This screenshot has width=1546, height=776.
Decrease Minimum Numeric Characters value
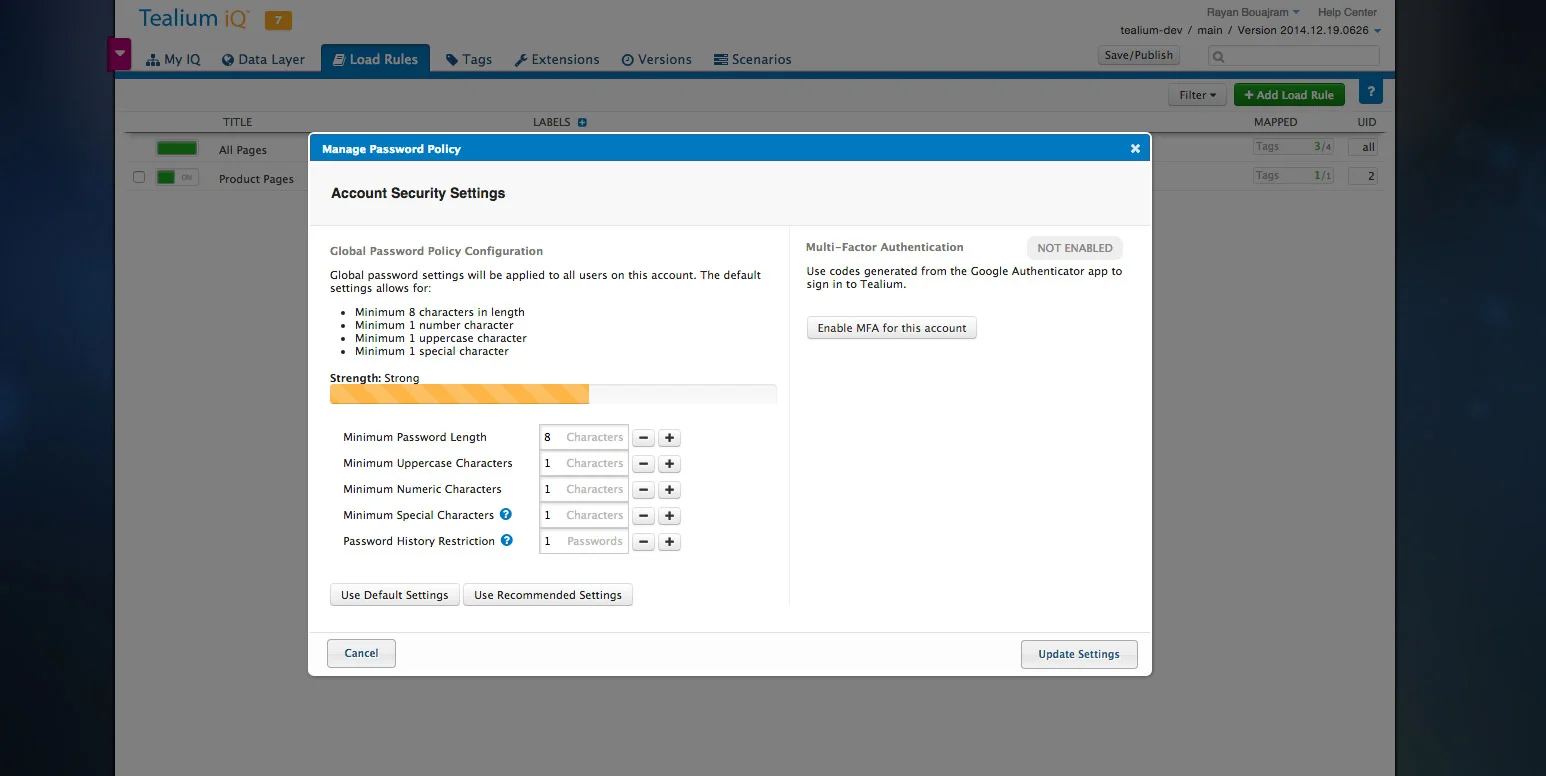click(644, 490)
